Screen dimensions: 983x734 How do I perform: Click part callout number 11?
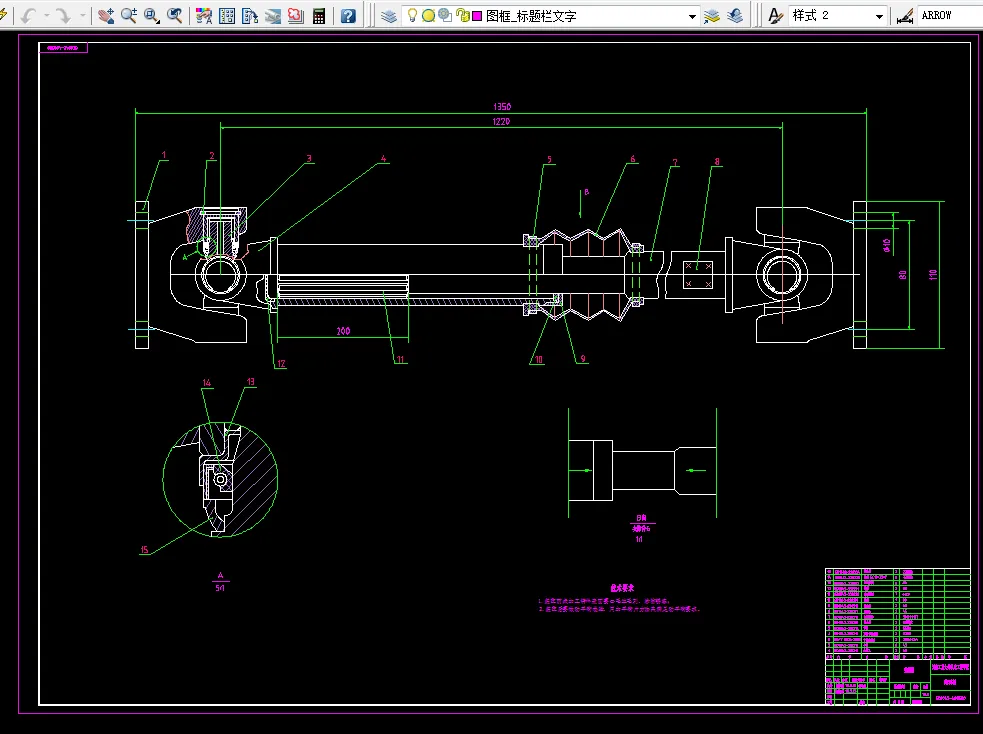point(400,360)
